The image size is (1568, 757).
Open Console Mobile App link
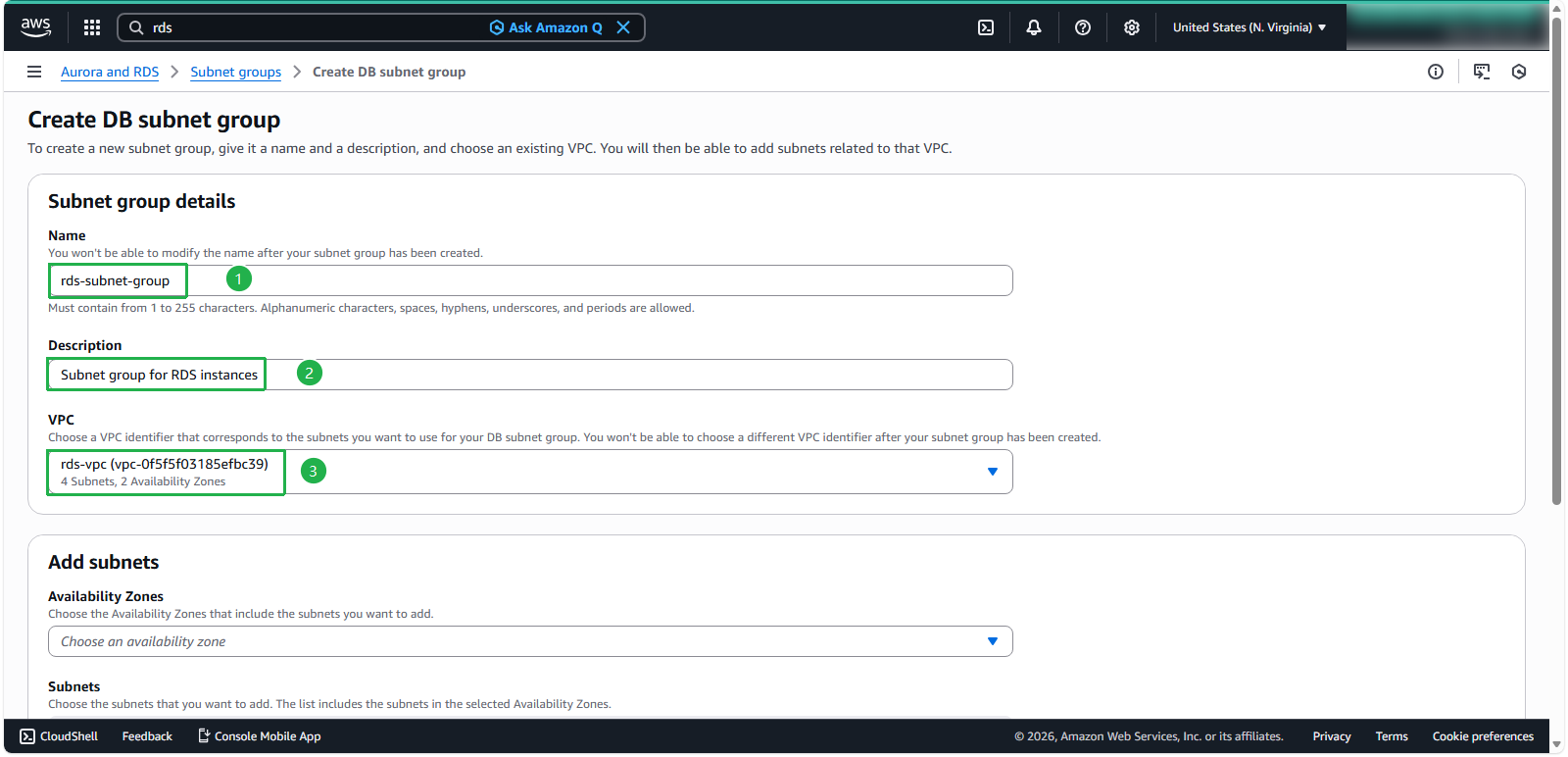pos(259,736)
